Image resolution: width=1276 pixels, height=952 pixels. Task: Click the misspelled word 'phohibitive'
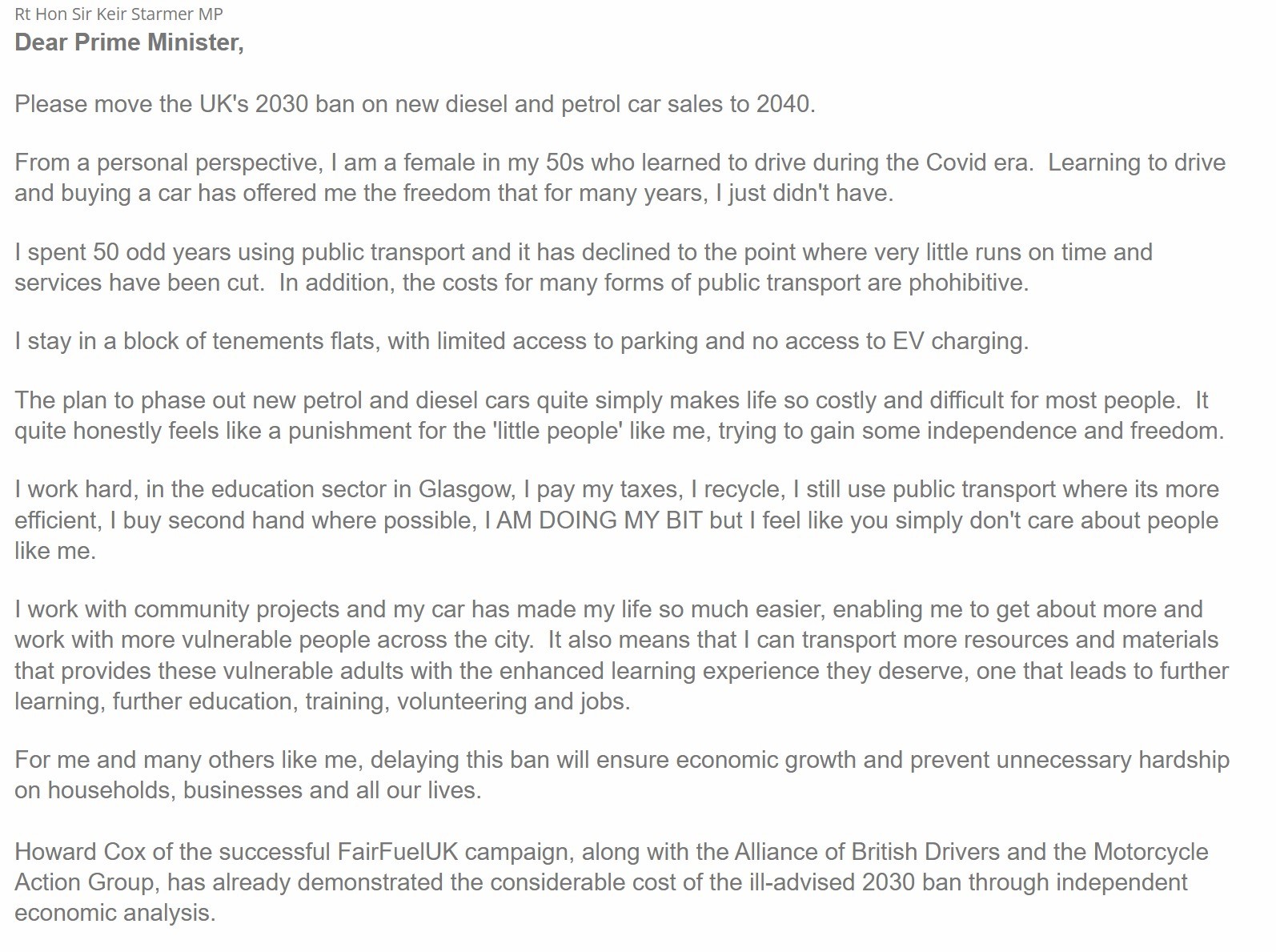pos(966,283)
